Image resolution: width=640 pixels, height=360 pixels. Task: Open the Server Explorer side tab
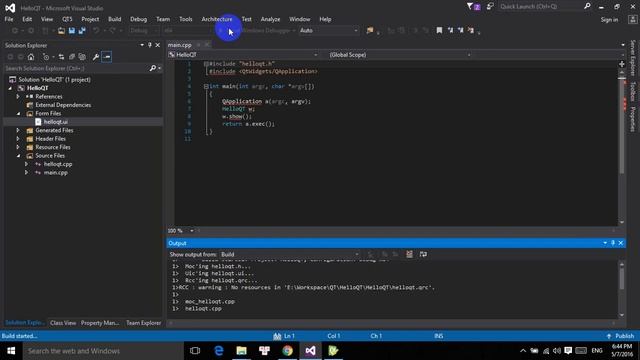(633, 58)
